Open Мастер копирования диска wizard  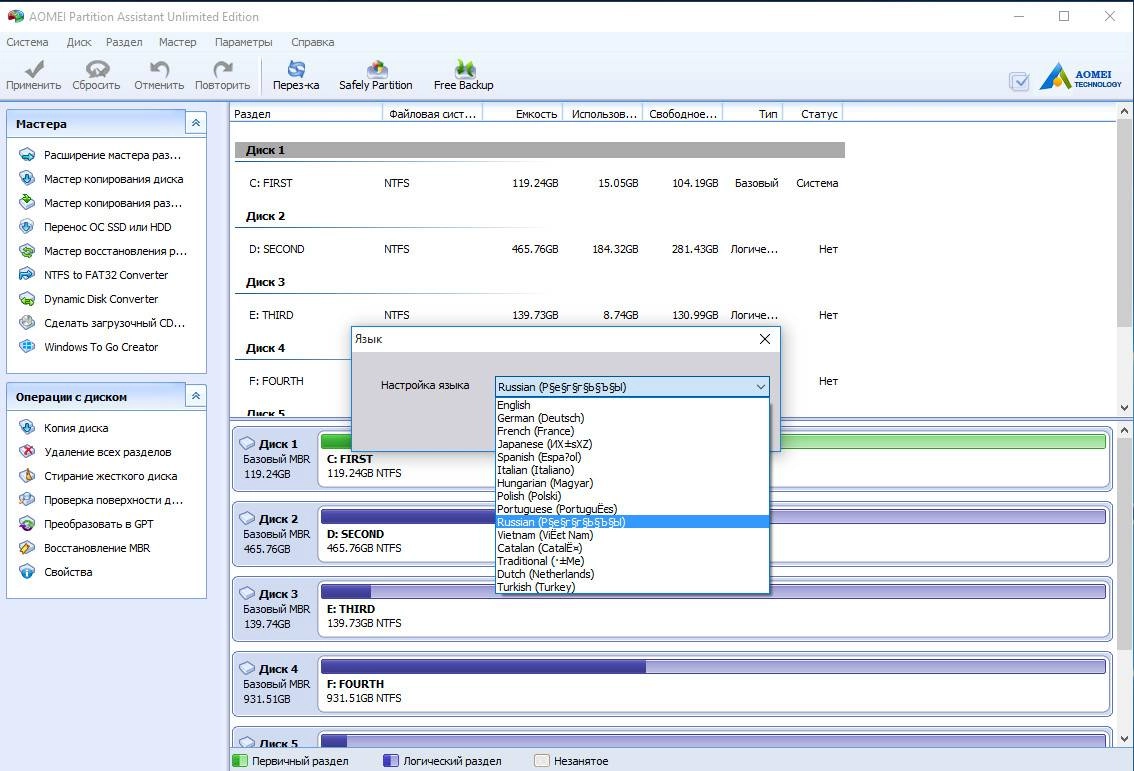(113, 179)
